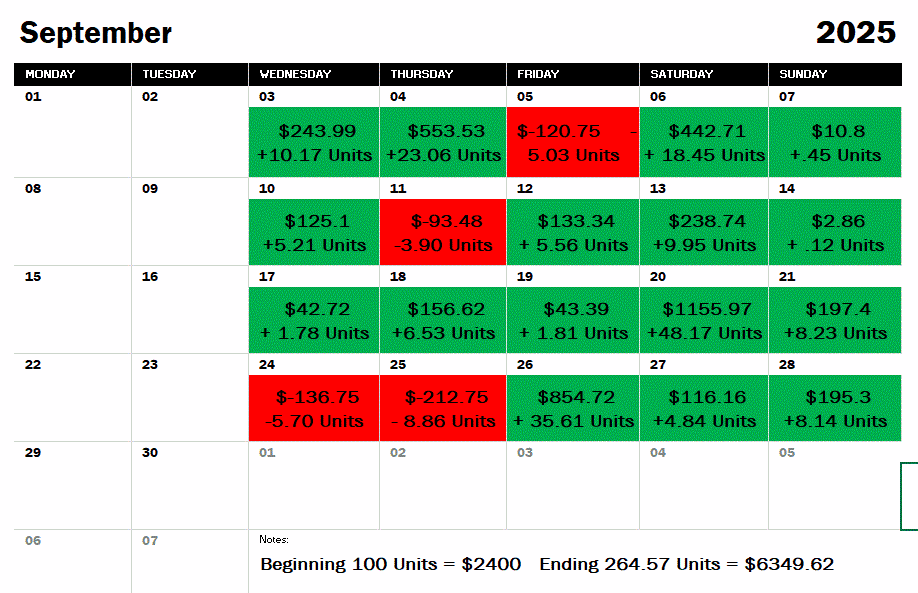
Task: Select the $553.53 cell with +23.06 Units
Action: 443,142
